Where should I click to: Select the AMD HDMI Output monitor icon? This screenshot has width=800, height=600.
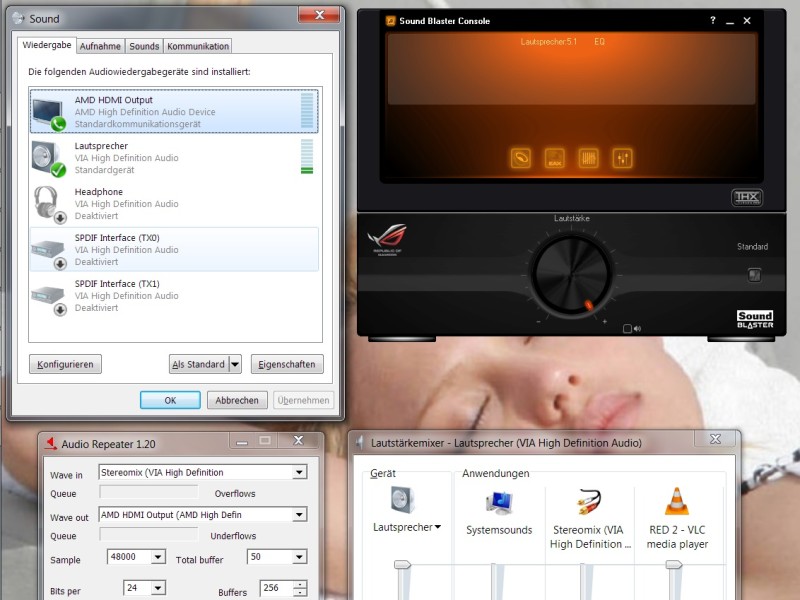(x=48, y=114)
